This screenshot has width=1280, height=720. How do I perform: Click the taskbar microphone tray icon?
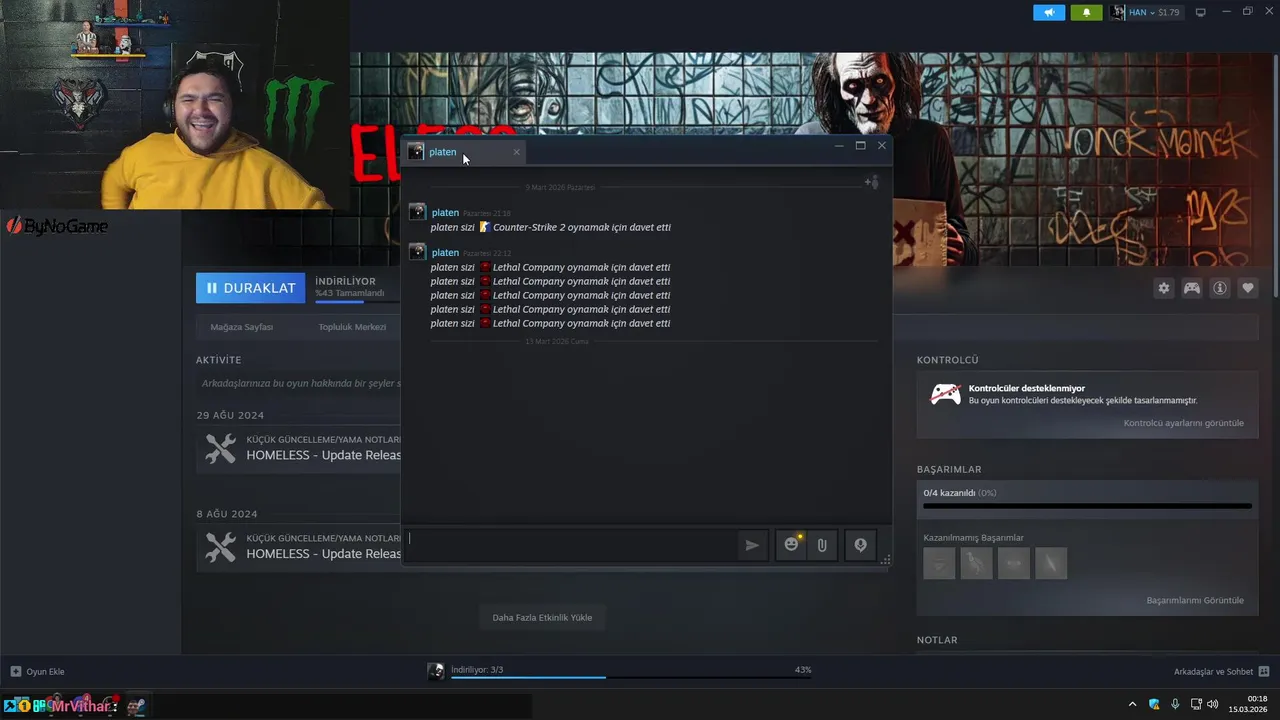coord(1175,705)
